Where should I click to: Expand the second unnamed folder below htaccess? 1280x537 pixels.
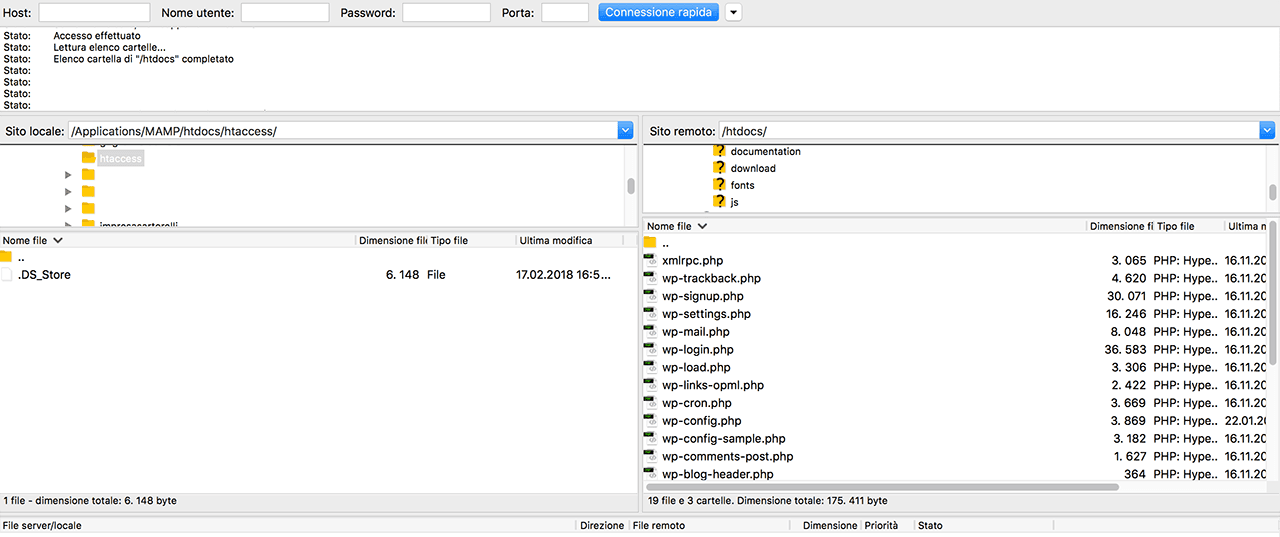(x=68, y=191)
